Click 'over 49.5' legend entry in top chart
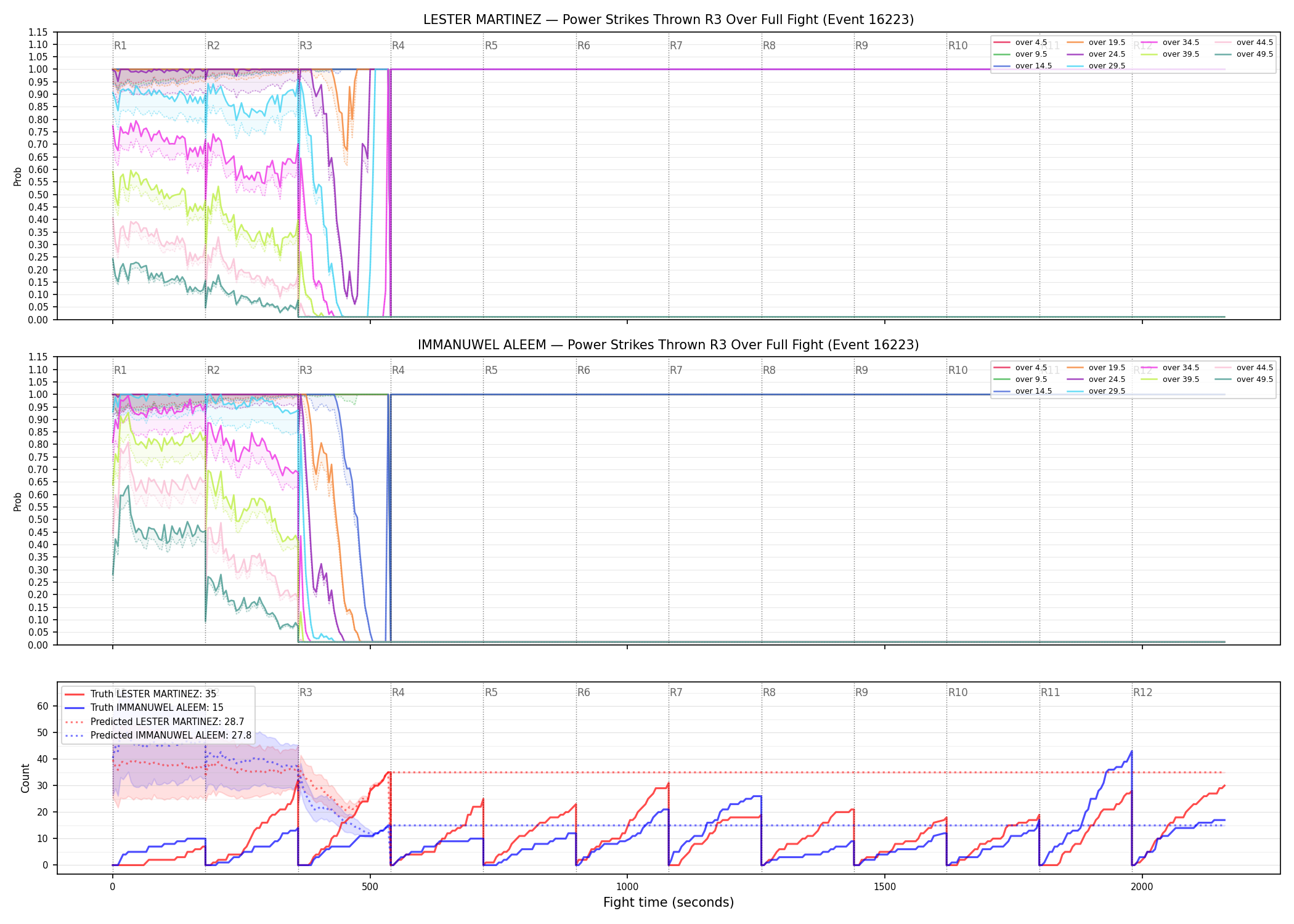 [x=1244, y=54]
